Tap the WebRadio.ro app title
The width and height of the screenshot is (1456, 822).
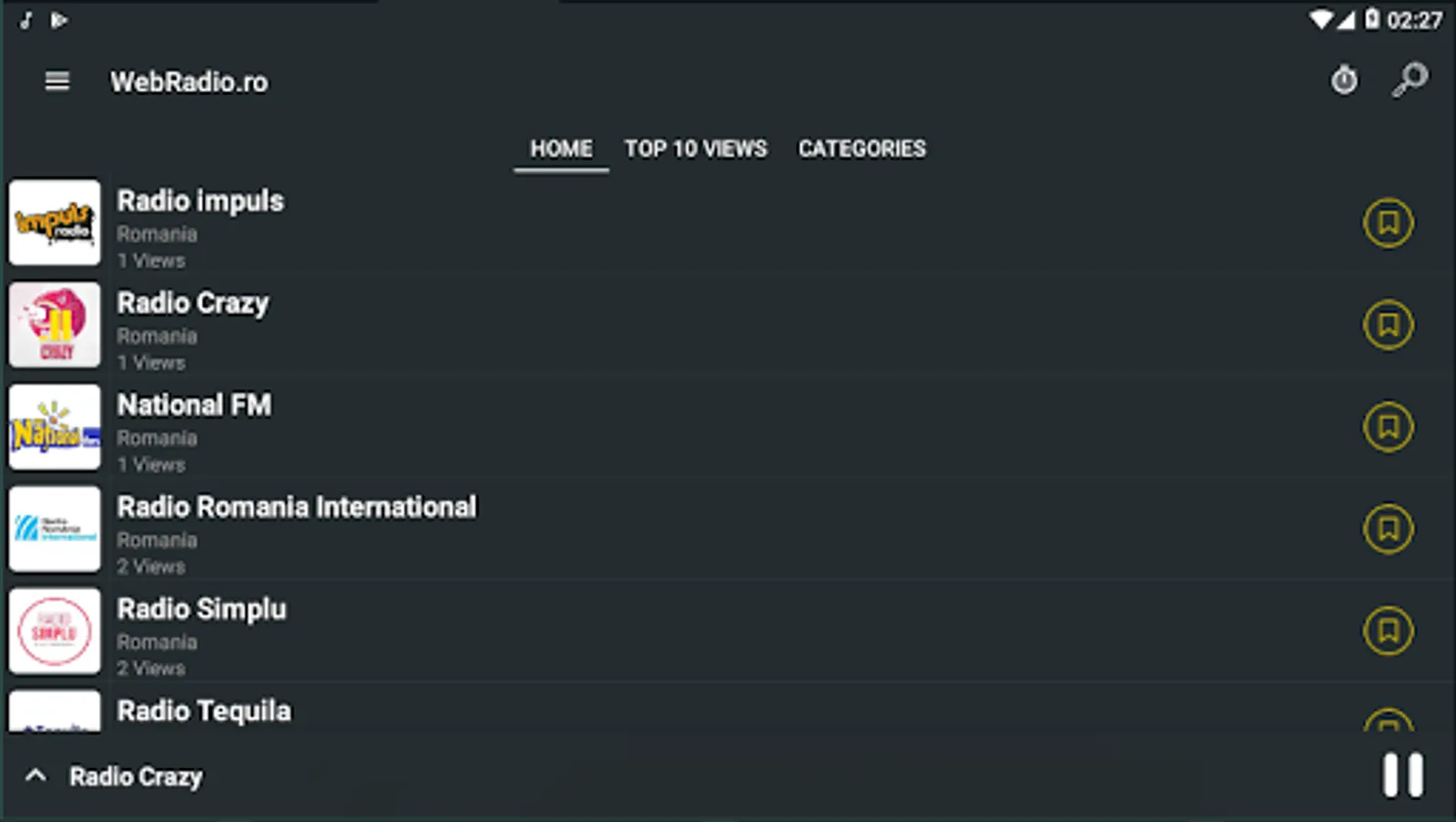pyautogui.click(x=189, y=82)
